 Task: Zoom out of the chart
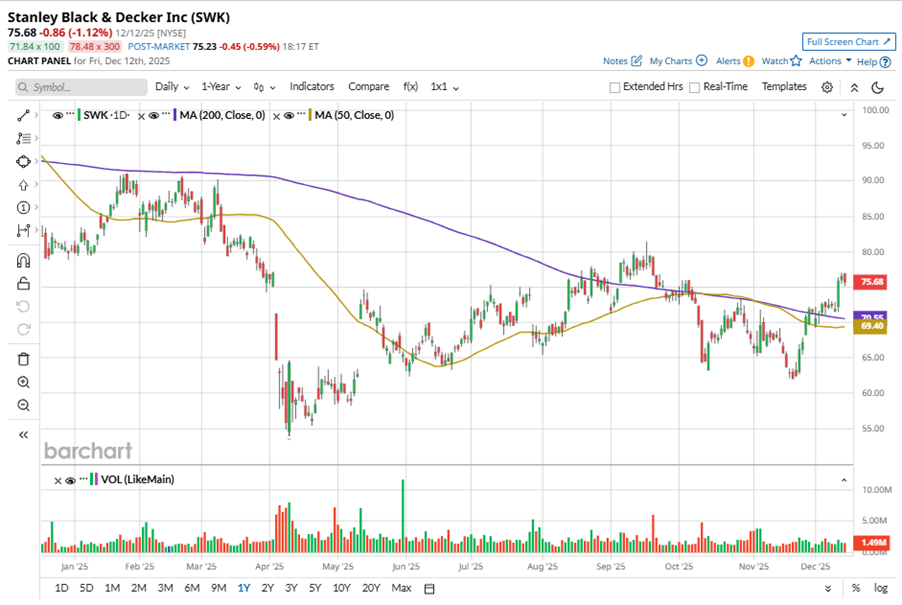(24, 405)
